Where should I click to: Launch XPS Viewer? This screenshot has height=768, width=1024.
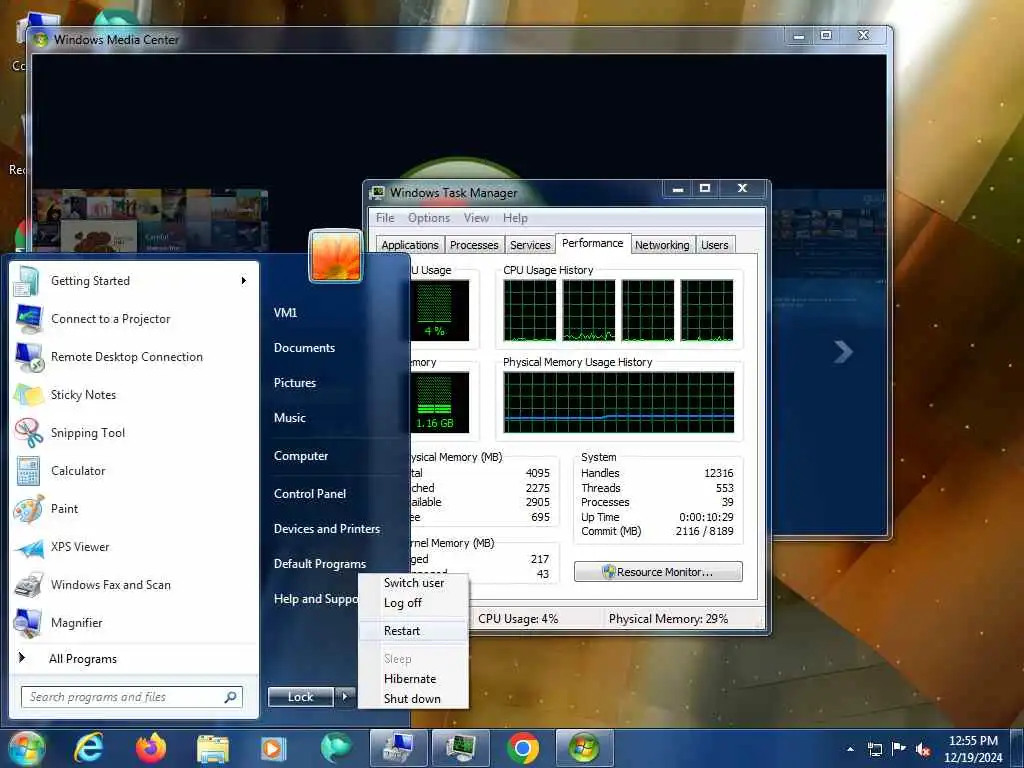(133, 547)
